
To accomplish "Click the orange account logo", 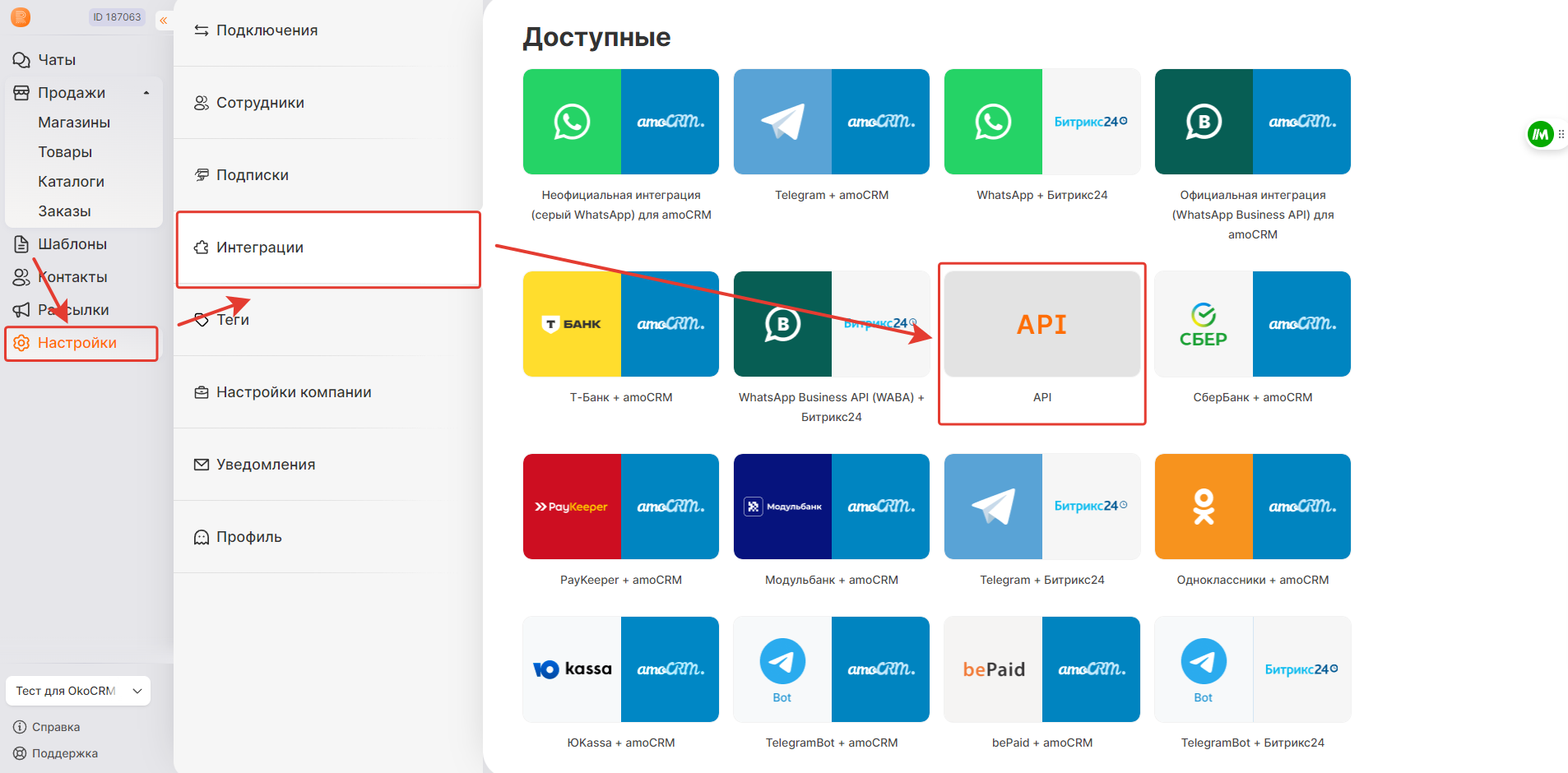I will (x=21, y=16).
